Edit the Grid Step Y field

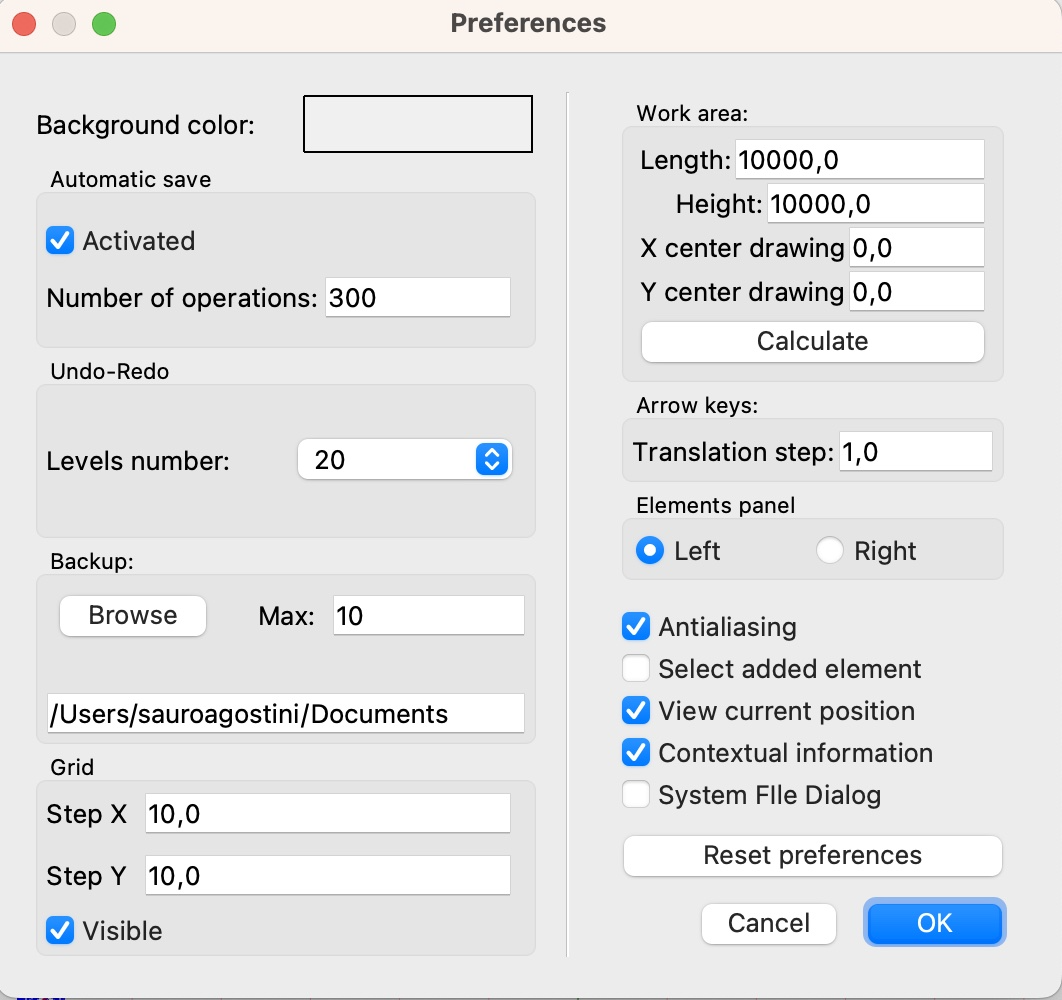pyautogui.click(x=327, y=875)
